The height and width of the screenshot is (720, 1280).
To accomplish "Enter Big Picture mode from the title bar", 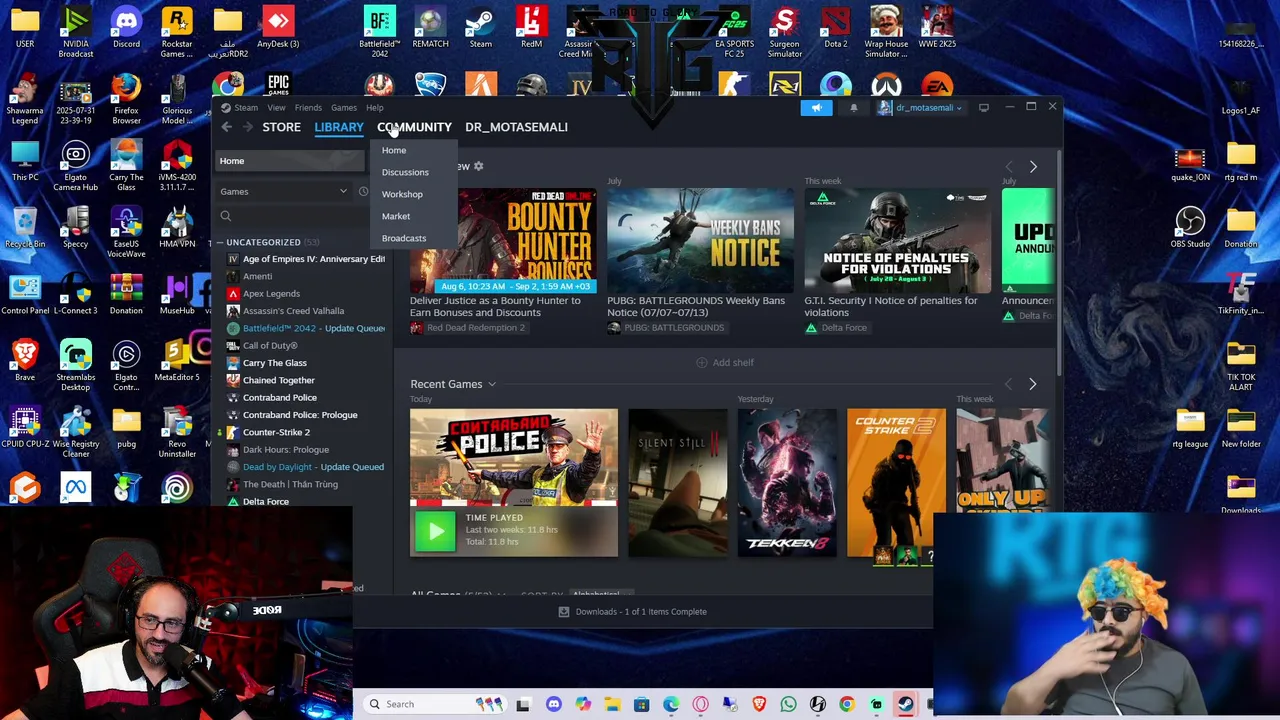I will pyautogui.click(x=983, y=107).
